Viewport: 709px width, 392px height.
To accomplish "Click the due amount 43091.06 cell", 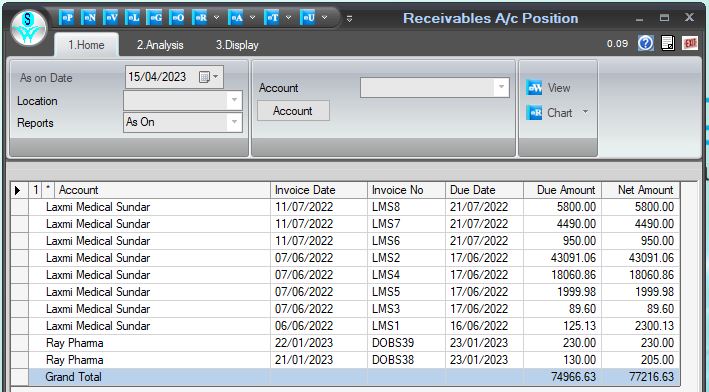I will 562,258.
